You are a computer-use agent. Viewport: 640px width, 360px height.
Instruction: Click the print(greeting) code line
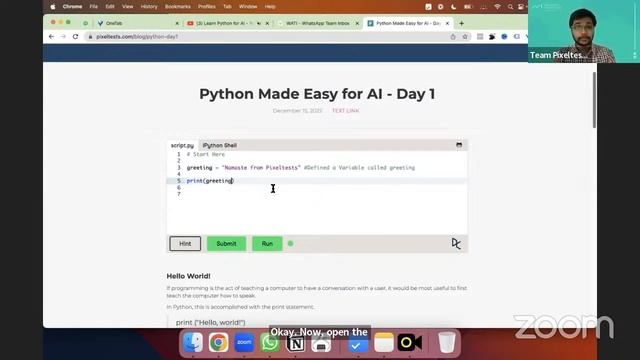[210, 181]
